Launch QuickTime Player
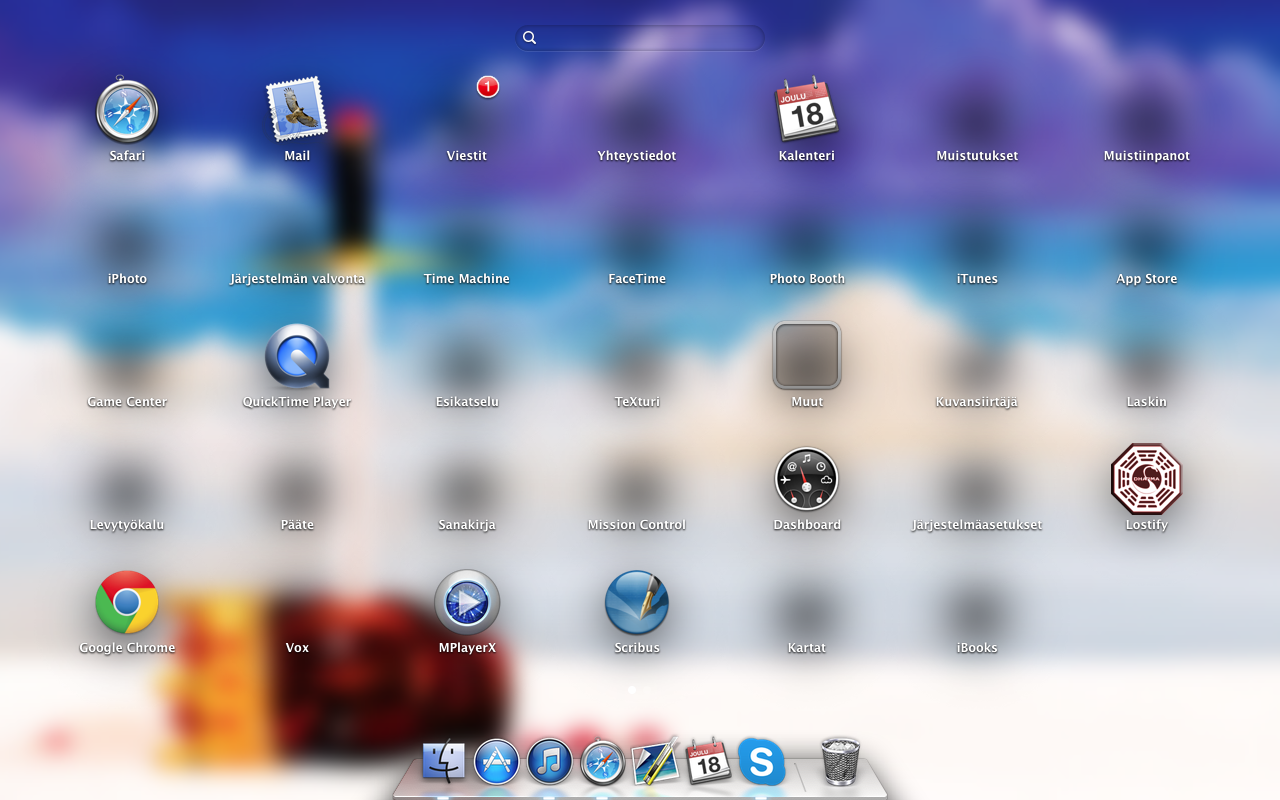 (x=297, y=356)
